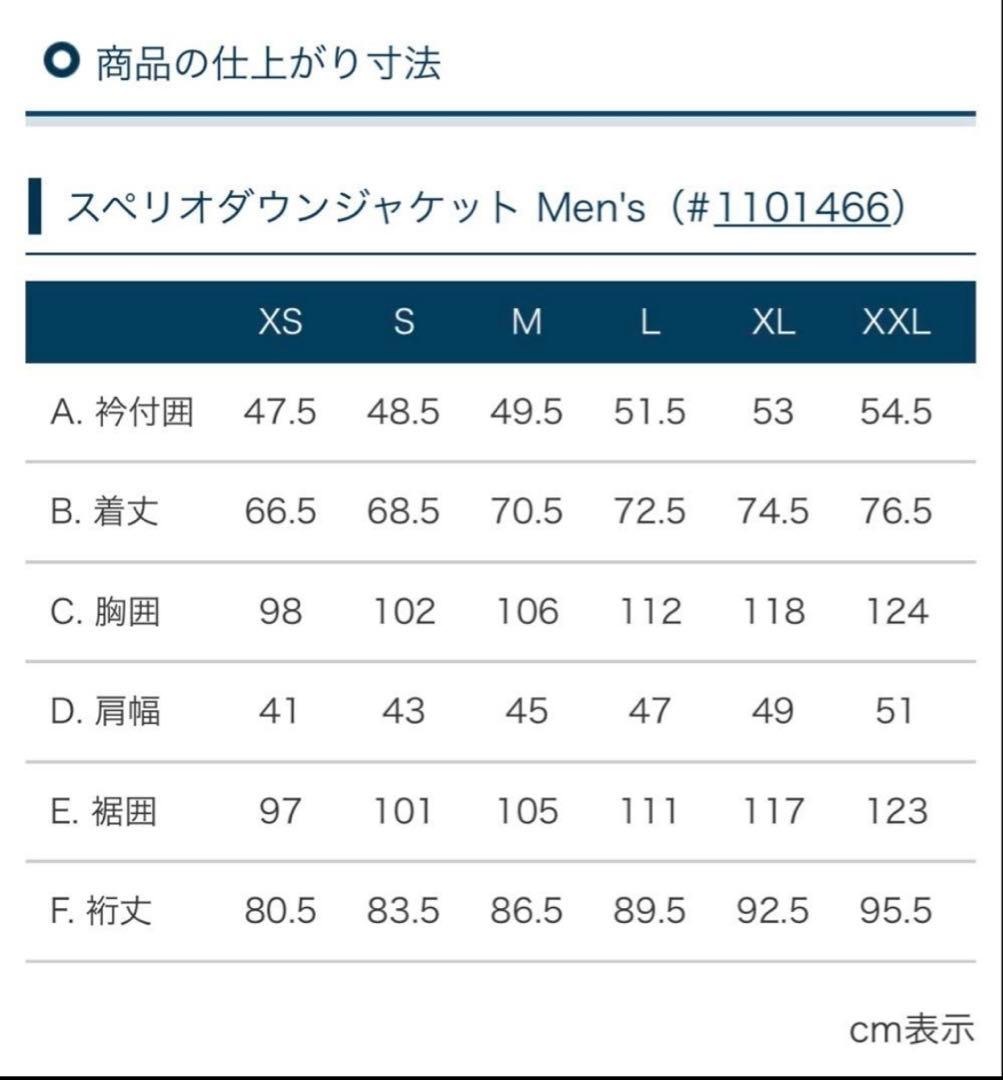Click the F. 裄丈 row label
The width and height of the screenshot is (1003, 1080).
(x=101, y=911)
